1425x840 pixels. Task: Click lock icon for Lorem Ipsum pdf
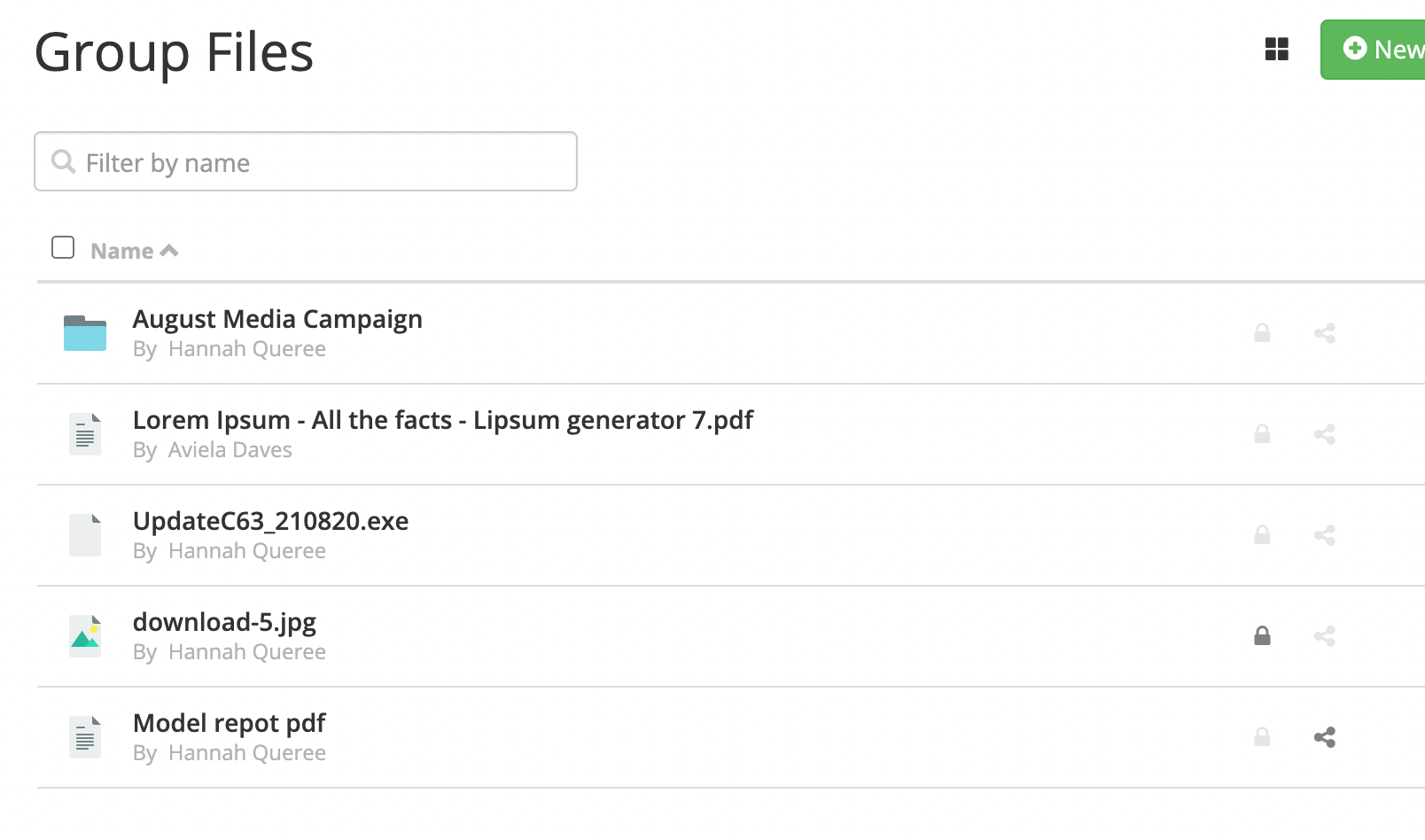point(1262,434)
